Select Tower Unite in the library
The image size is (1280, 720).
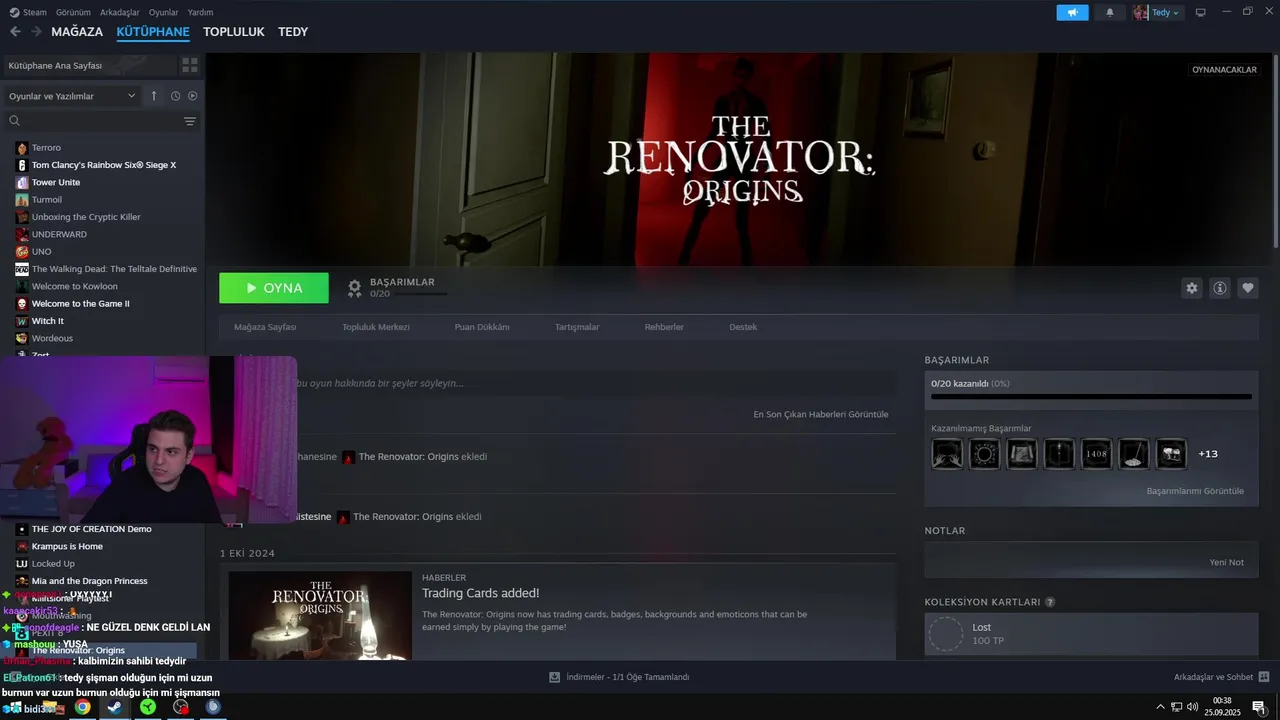pyautogui.click(x=56, y=182)
